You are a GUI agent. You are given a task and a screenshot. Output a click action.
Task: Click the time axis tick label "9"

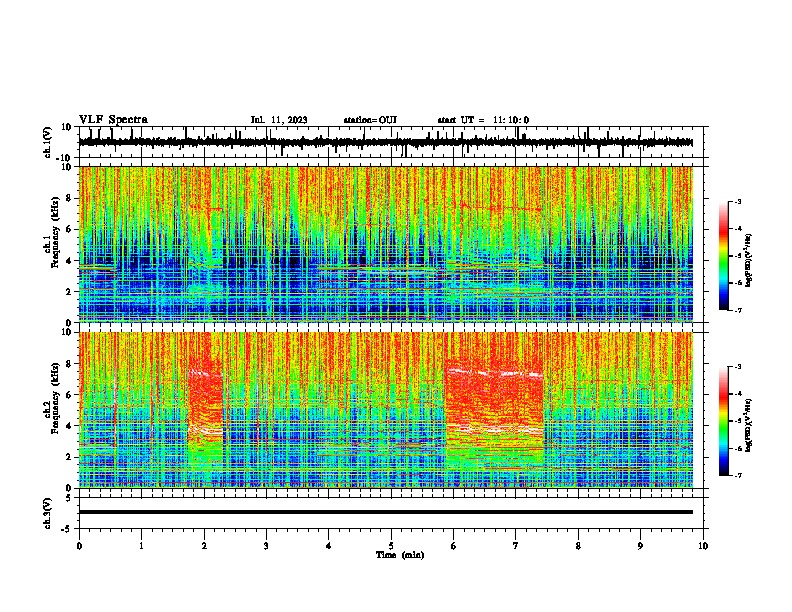640,546
